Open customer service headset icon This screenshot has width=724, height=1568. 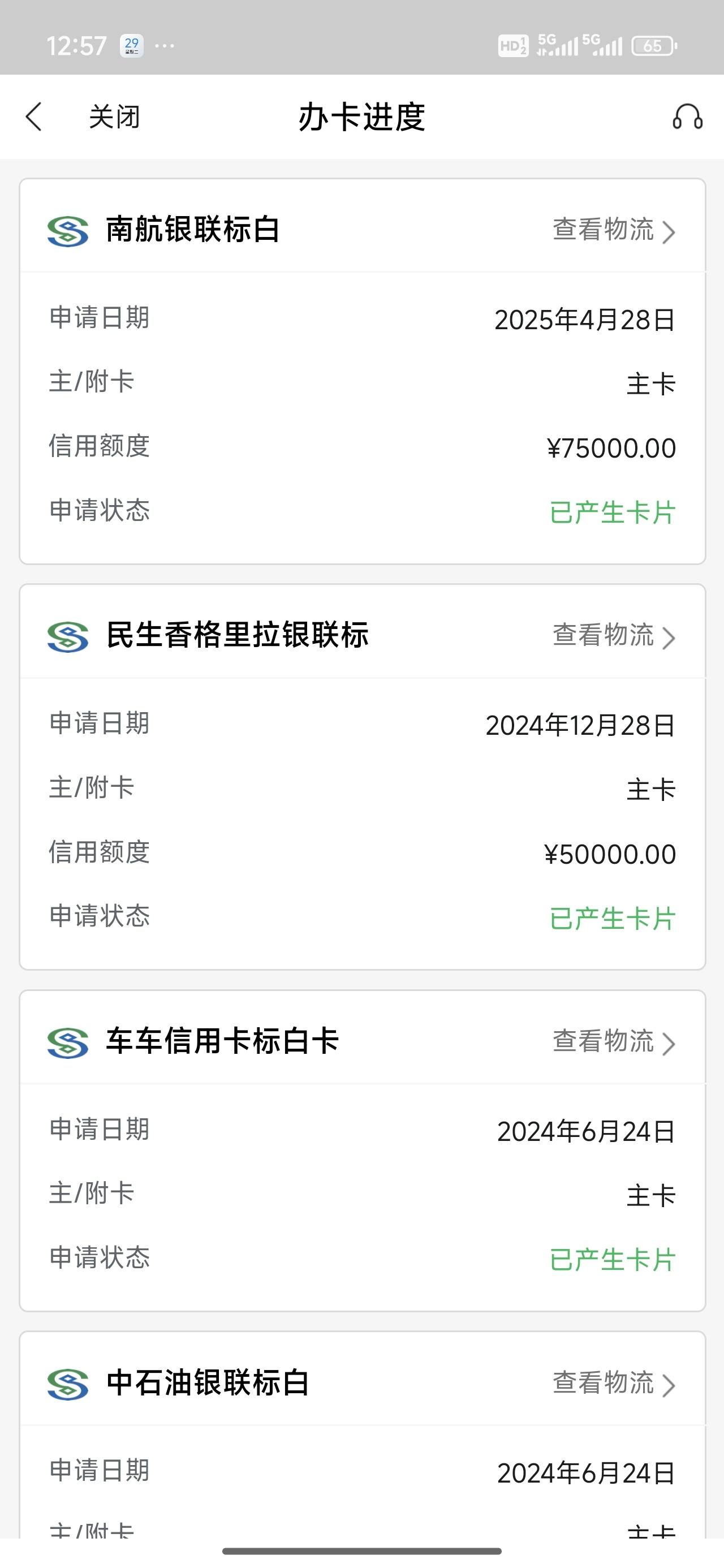(687, 117)
